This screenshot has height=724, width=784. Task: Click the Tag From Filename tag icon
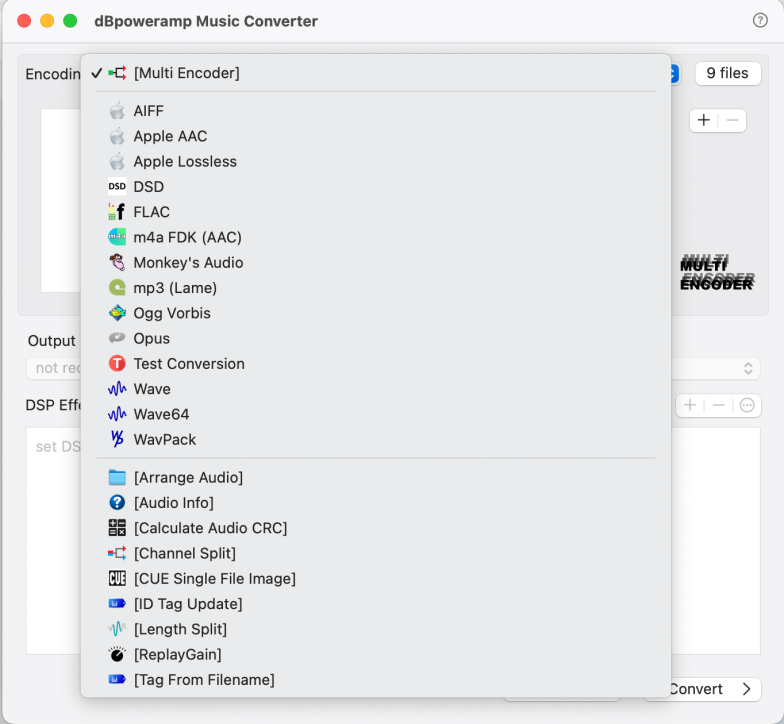(117, 680)
